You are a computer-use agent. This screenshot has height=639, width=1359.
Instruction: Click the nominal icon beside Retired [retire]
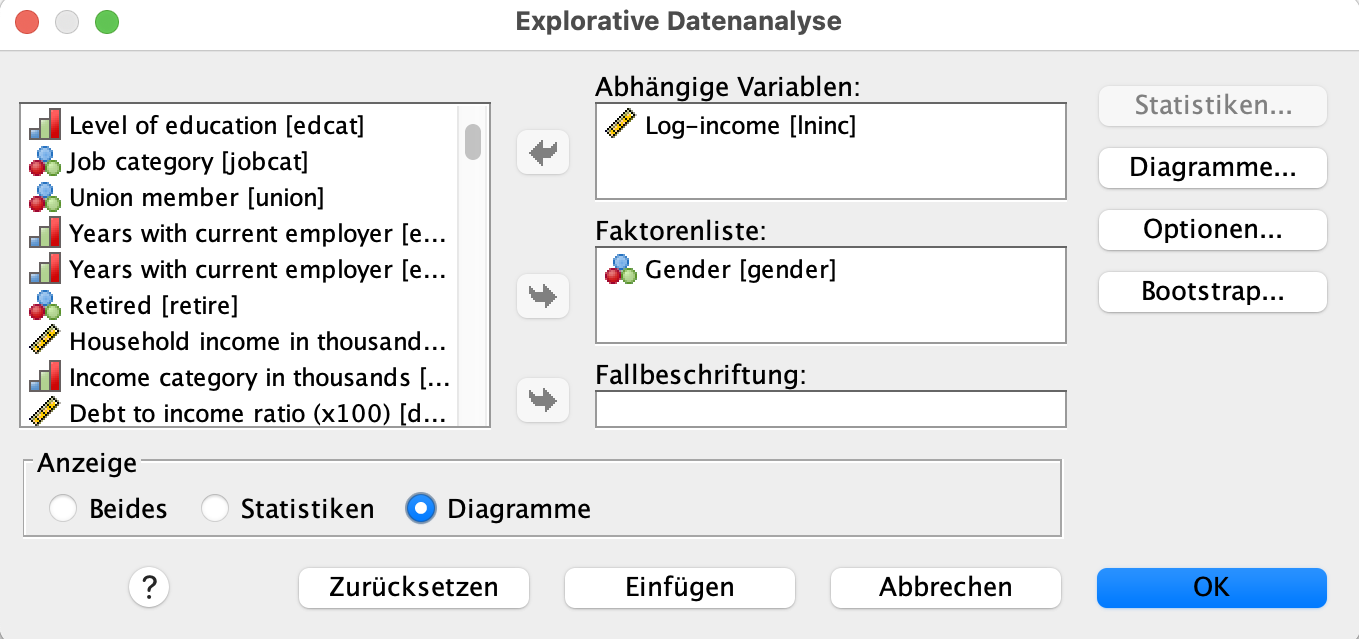45,306
